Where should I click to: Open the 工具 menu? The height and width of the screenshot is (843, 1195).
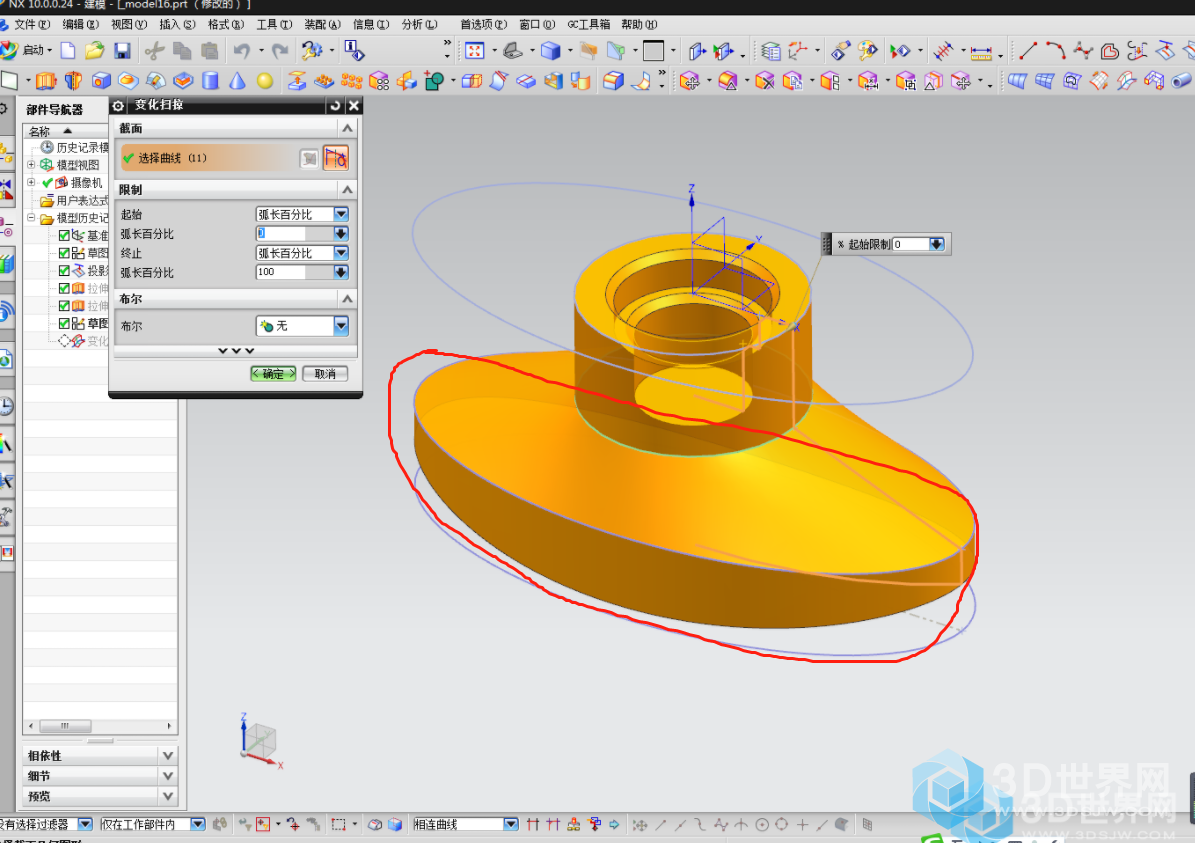274,24
